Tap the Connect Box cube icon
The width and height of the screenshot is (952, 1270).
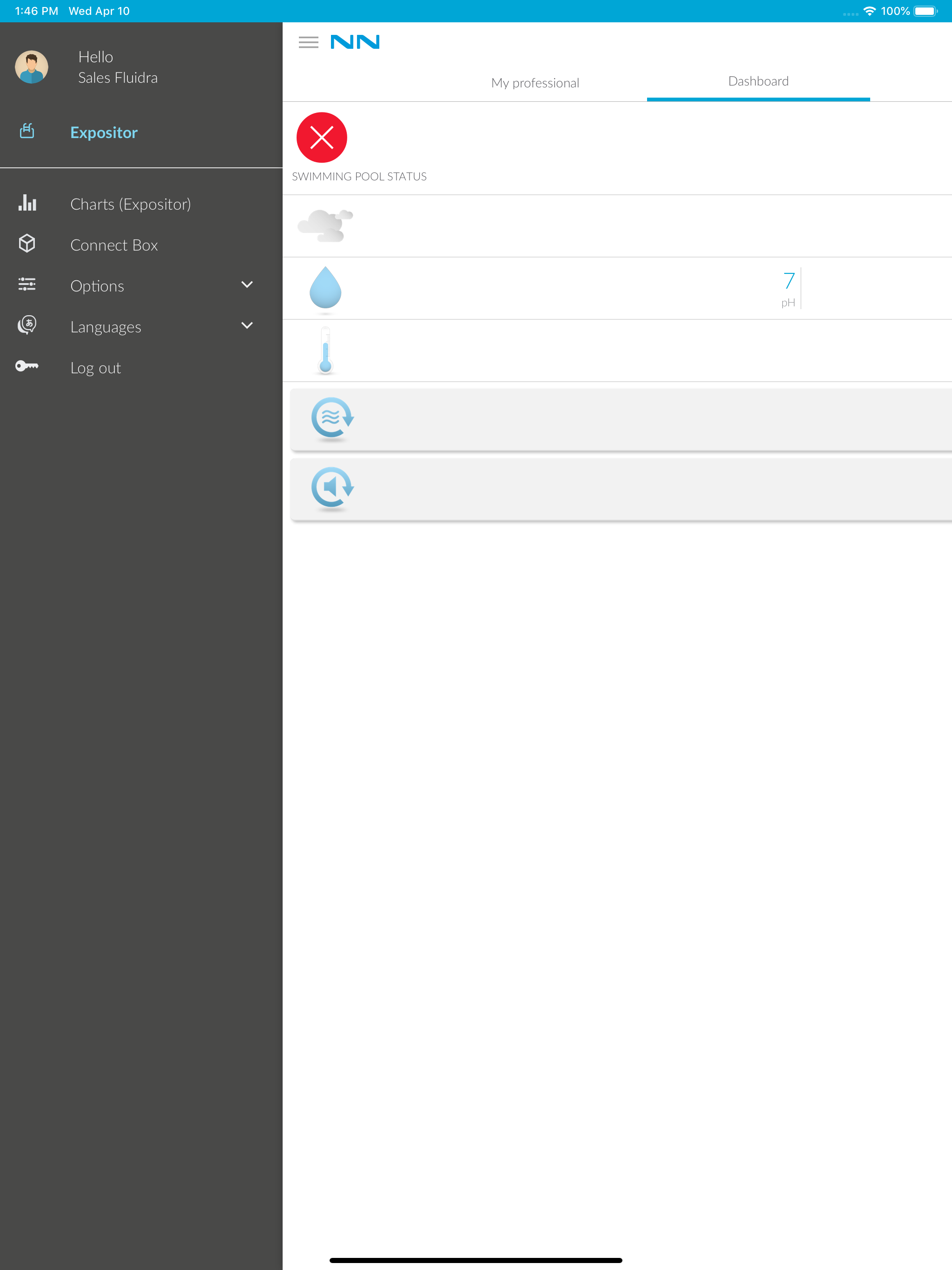[x=27, y=244]
